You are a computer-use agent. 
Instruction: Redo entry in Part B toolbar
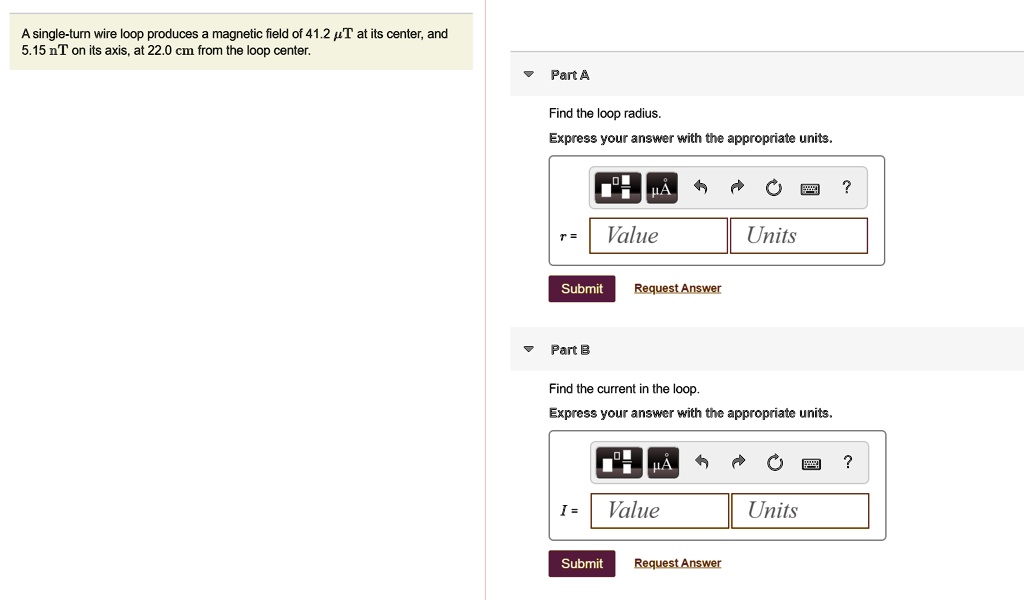pos(738,462)
